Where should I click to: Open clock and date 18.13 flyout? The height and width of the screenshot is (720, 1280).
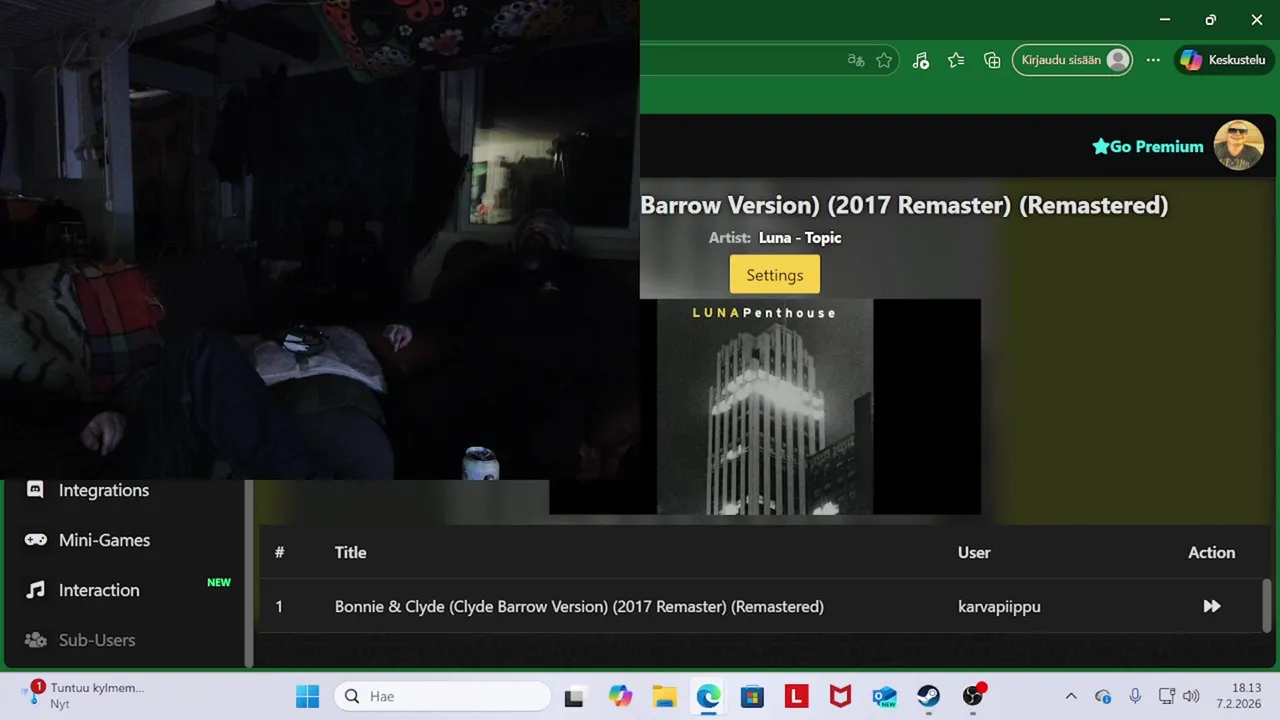point(1239,696)
